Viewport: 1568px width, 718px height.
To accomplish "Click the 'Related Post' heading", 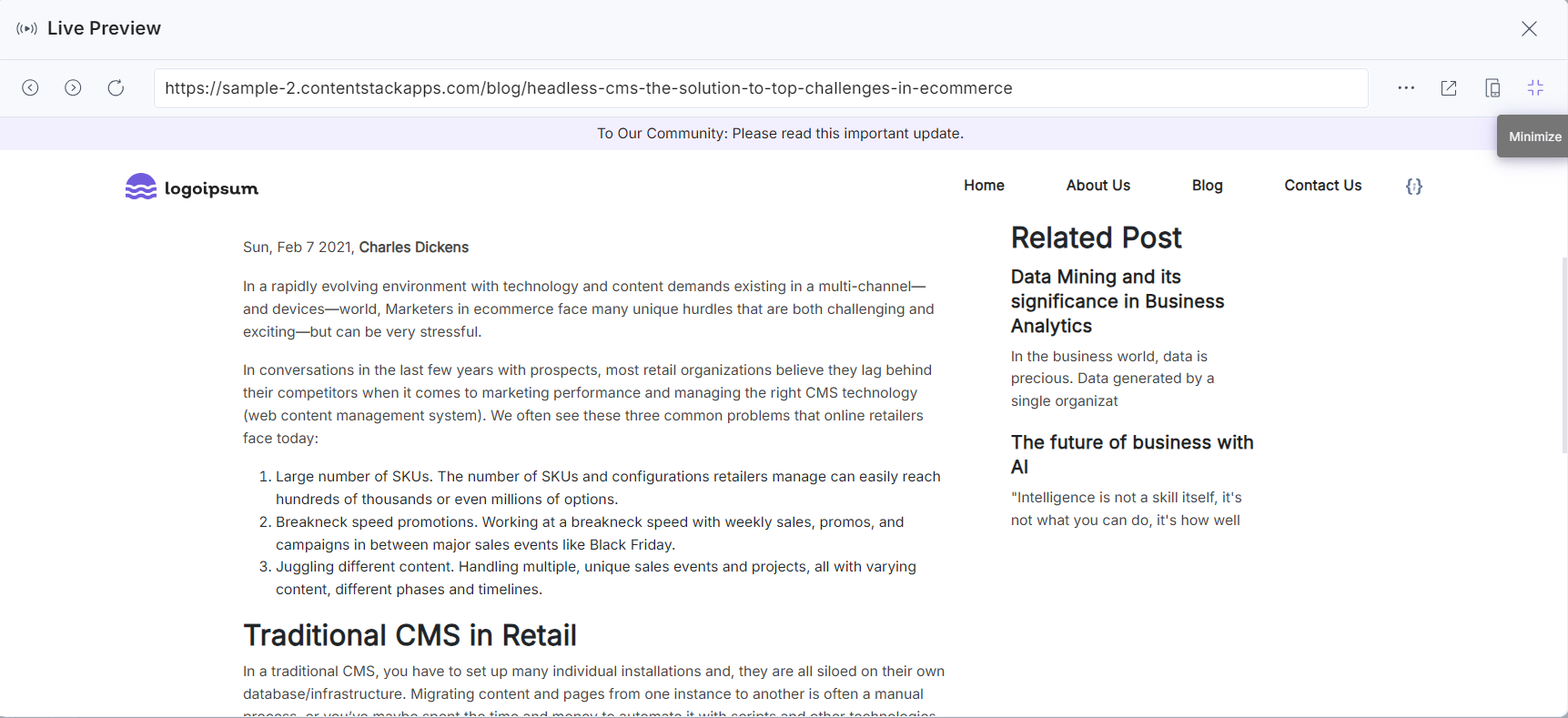I will (1096, 238).
